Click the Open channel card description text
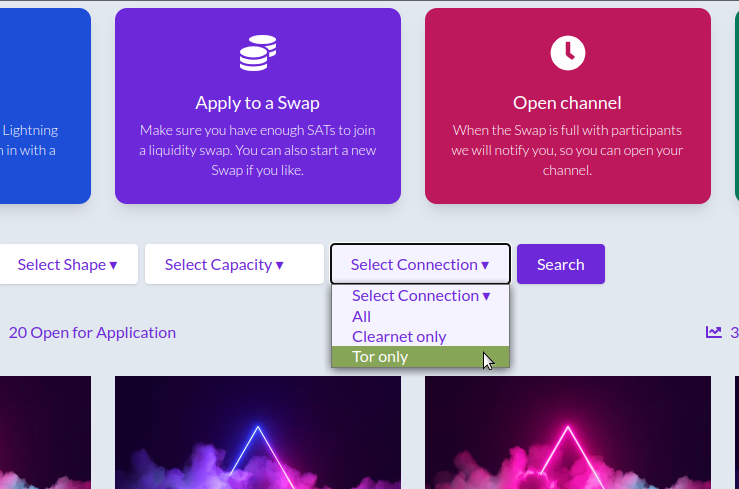The image size is (739, 489). [x=567, y=150]
